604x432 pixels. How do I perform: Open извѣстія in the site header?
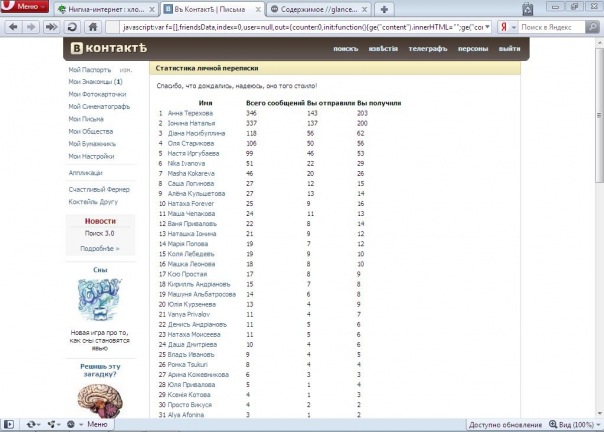coord(383,49)
